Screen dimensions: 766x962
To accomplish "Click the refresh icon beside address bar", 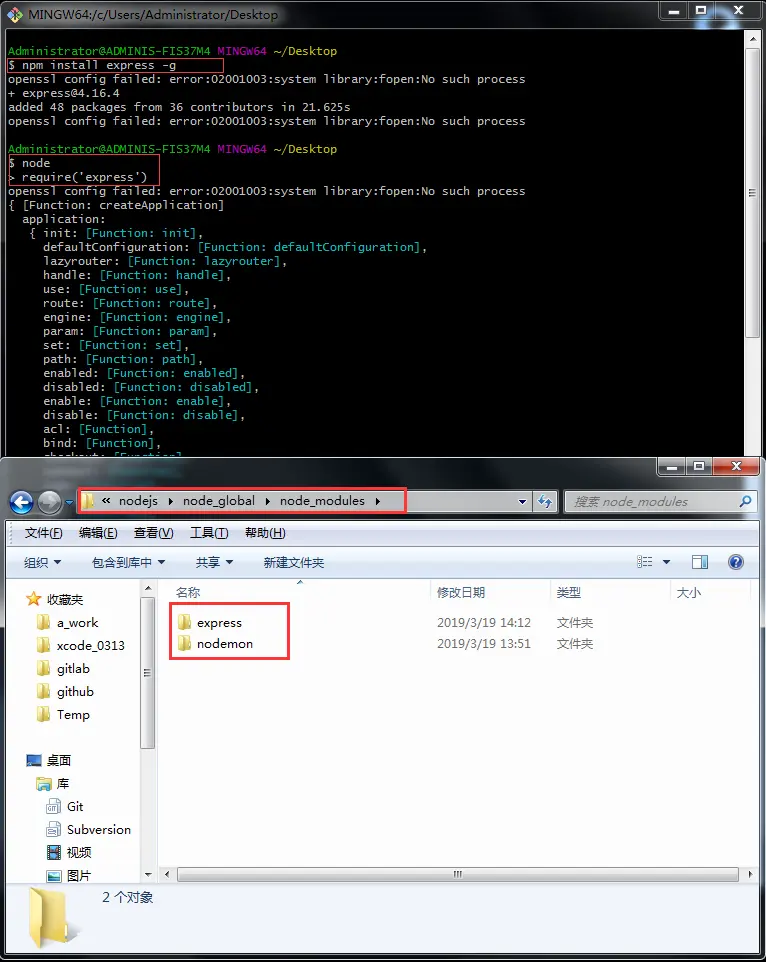I will click(545, 501).
